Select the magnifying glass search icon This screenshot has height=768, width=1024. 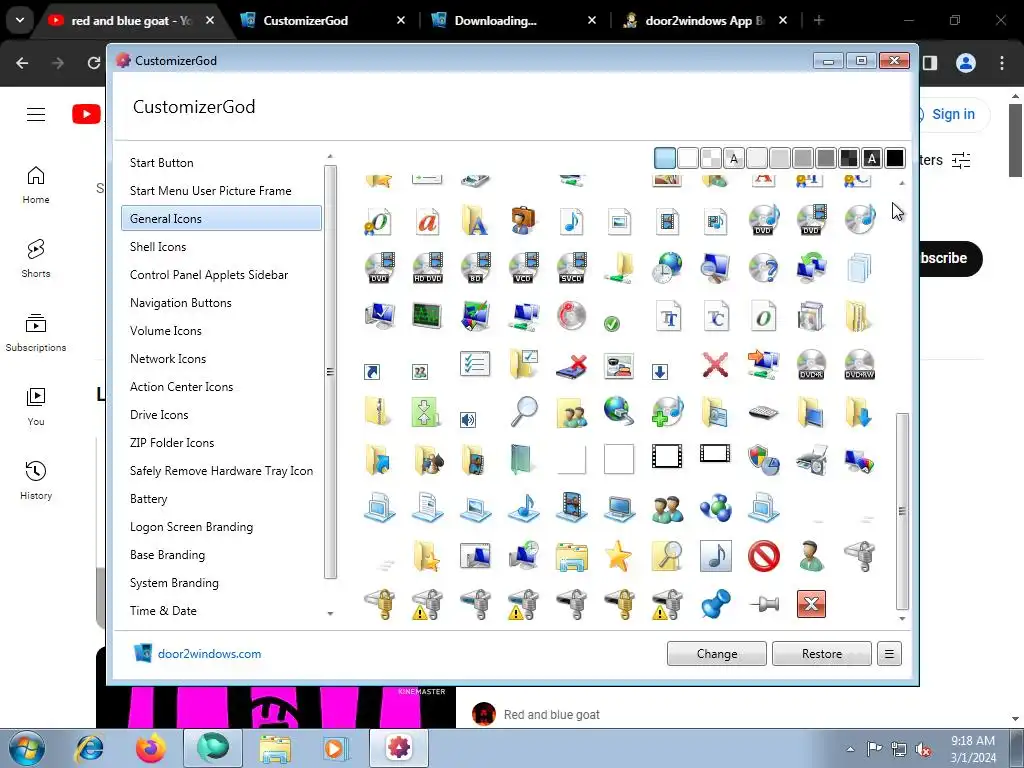[523, 412]
